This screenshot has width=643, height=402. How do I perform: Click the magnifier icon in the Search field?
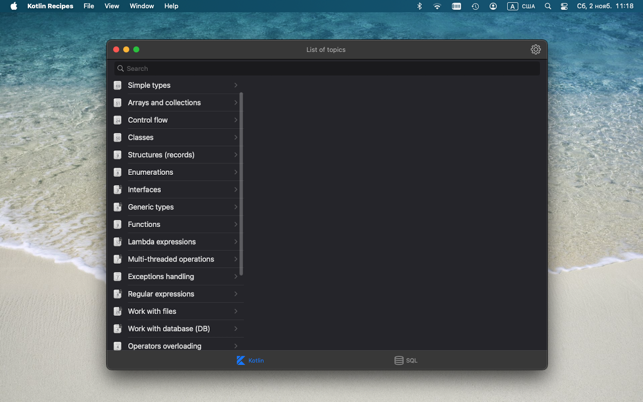120,69
